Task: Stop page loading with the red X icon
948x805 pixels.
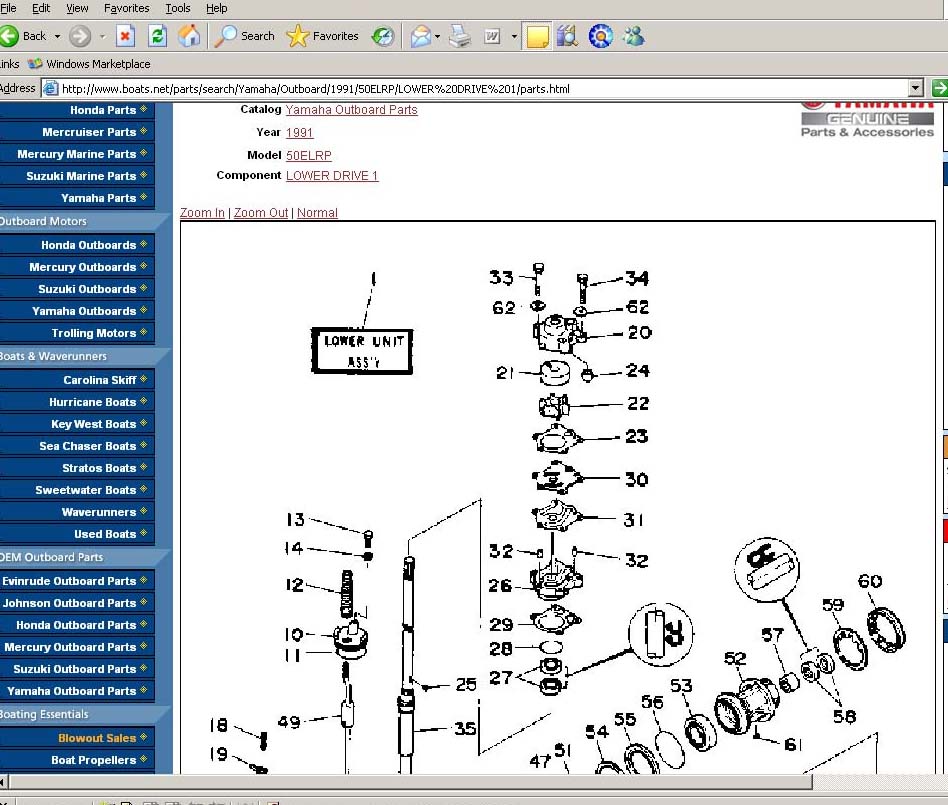Action: [125, 36]
